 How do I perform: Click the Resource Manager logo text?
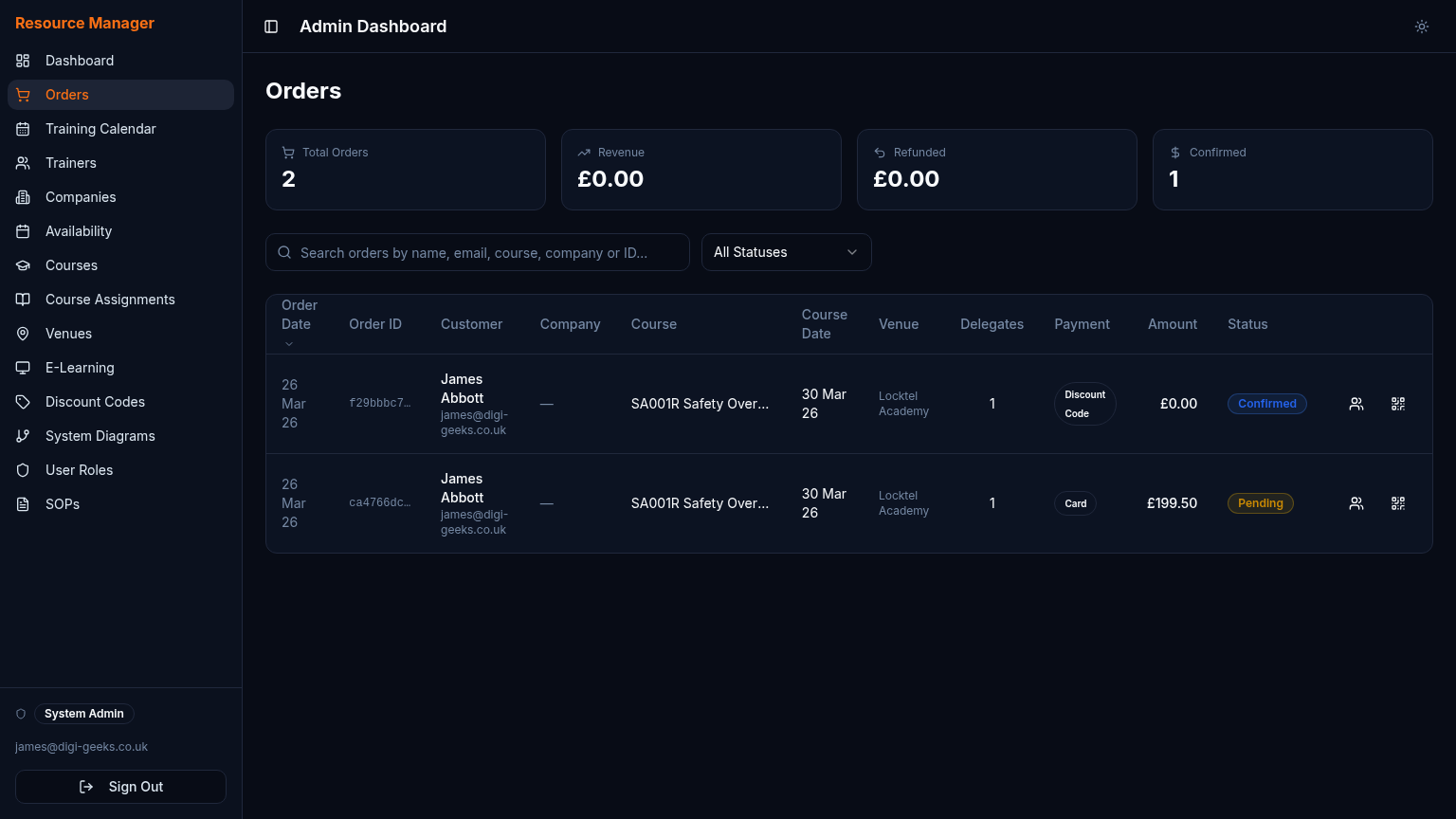click(x=84, y=23)
